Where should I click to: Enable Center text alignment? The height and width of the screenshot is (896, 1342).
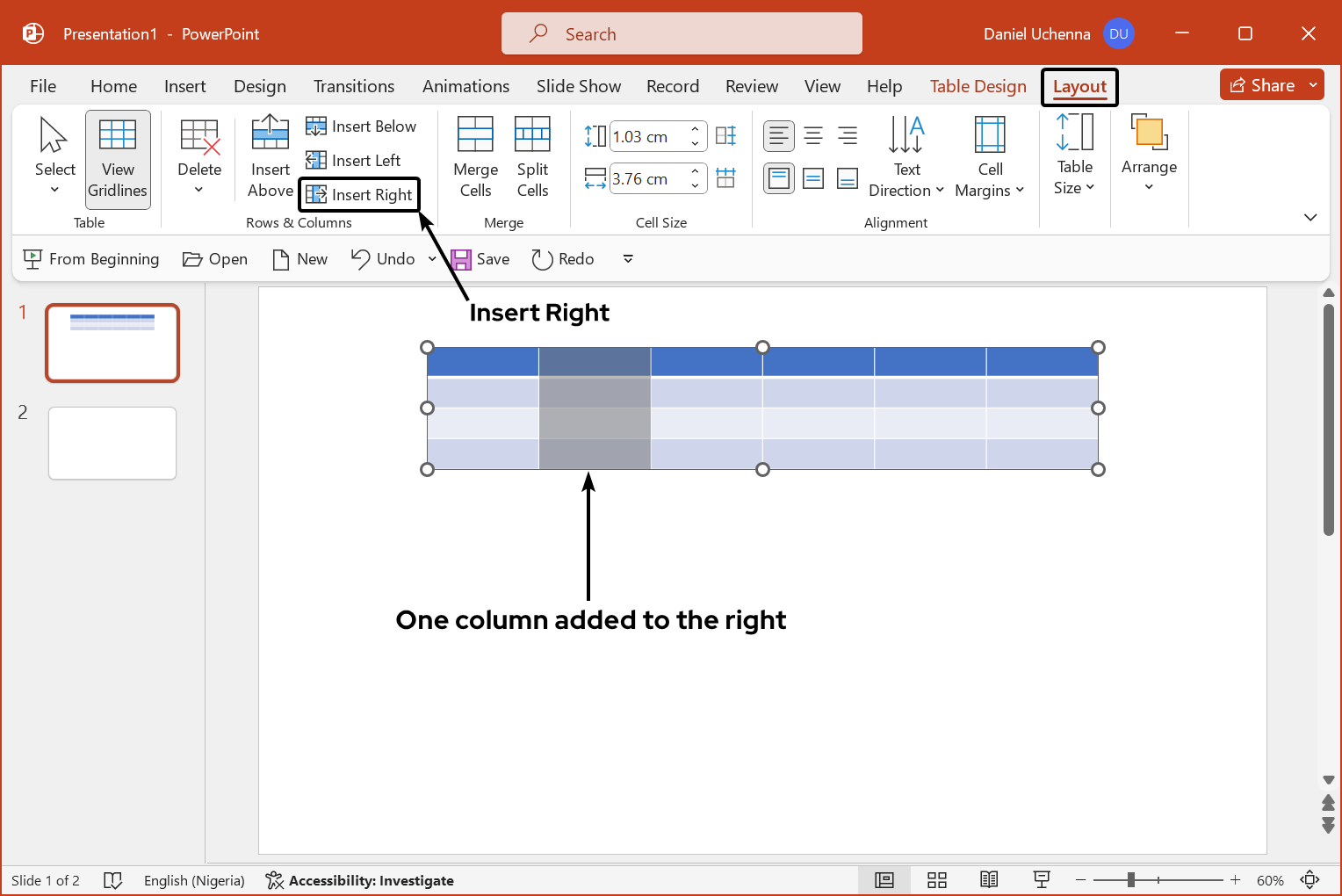point(813,136)
